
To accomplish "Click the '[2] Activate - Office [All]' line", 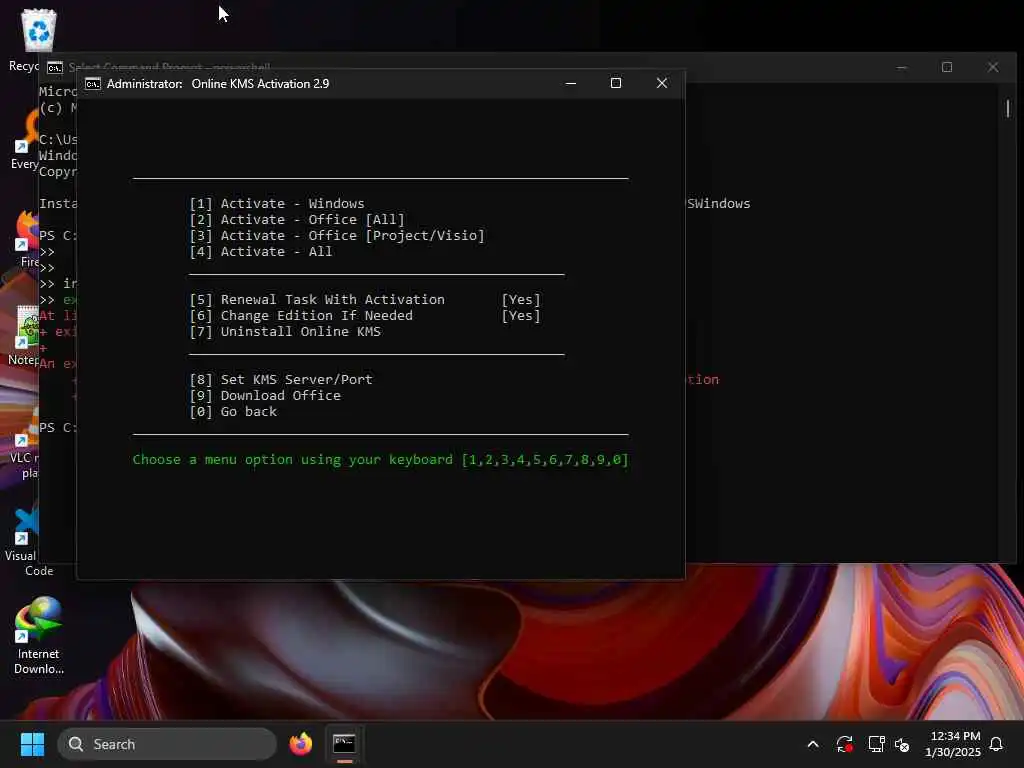I will (297, 219).
